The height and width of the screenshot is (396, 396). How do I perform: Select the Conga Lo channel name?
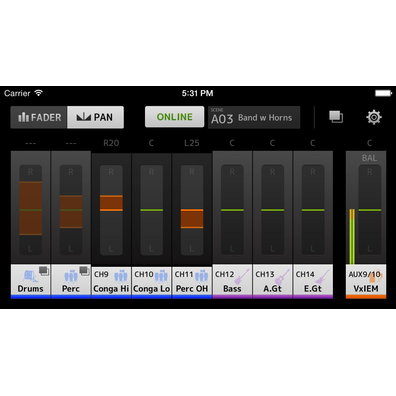click(152, 289)
